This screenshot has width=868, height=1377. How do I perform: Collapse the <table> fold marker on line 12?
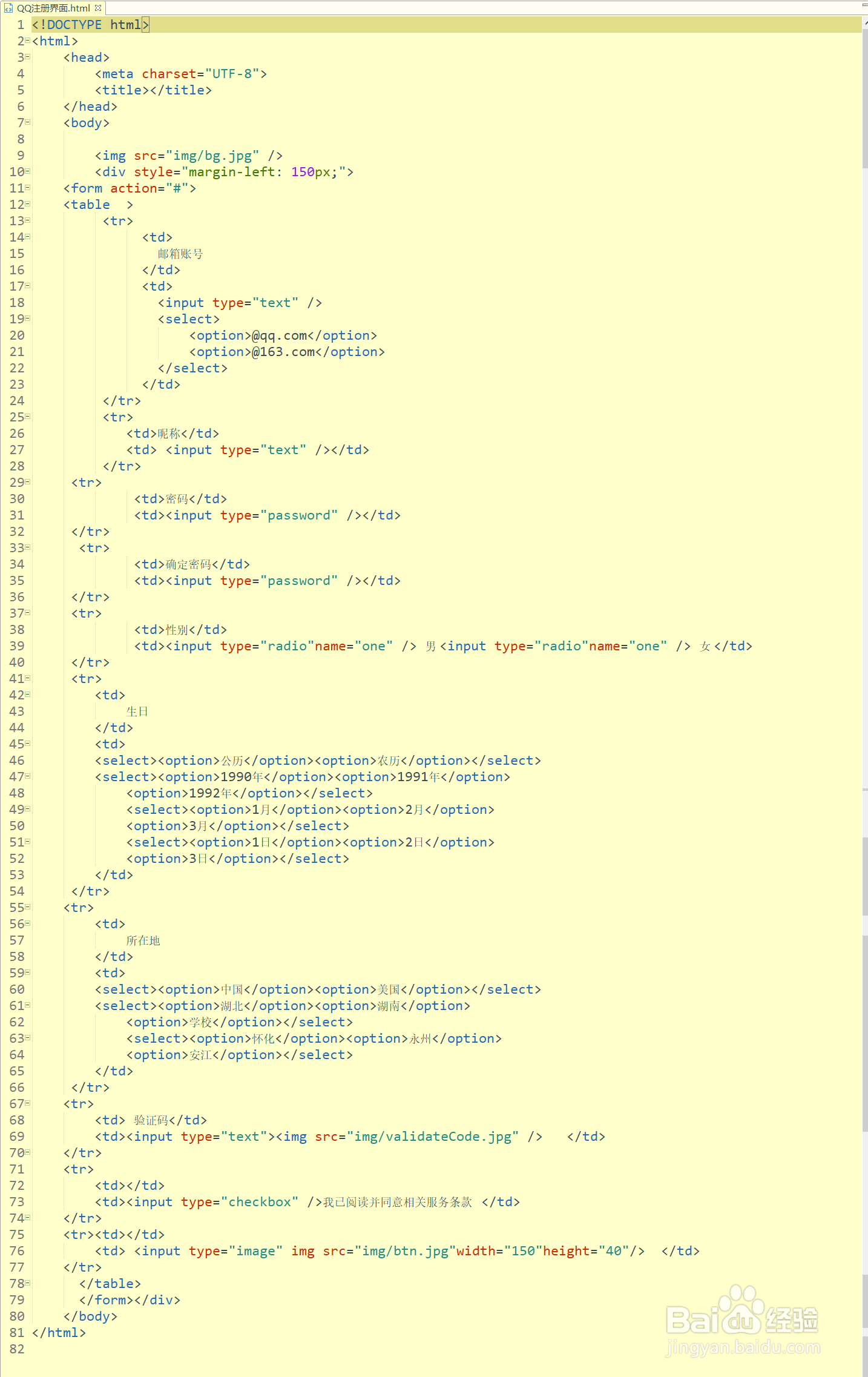(28, 203)
